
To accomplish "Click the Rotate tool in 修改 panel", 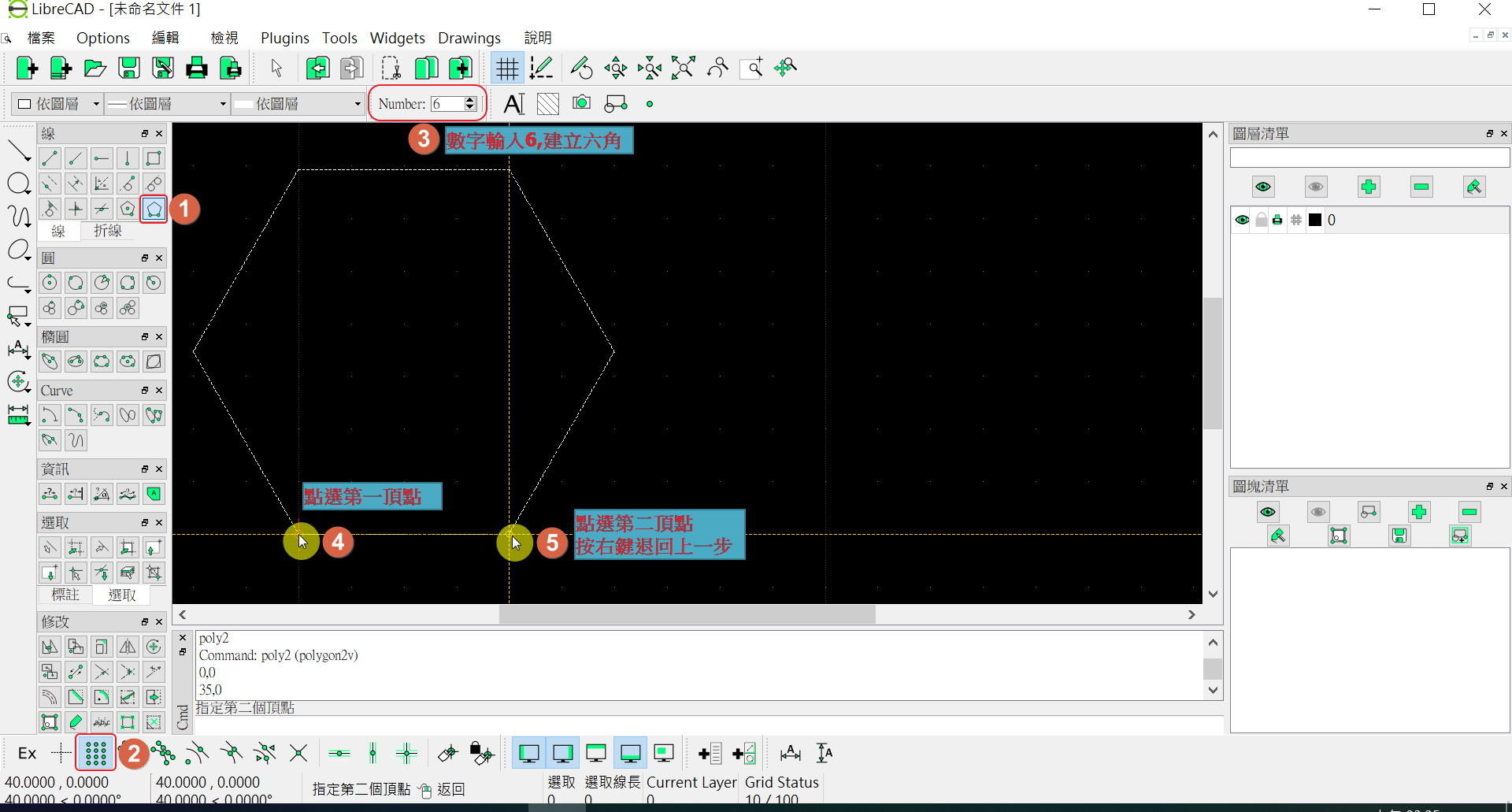I will 154,647.
